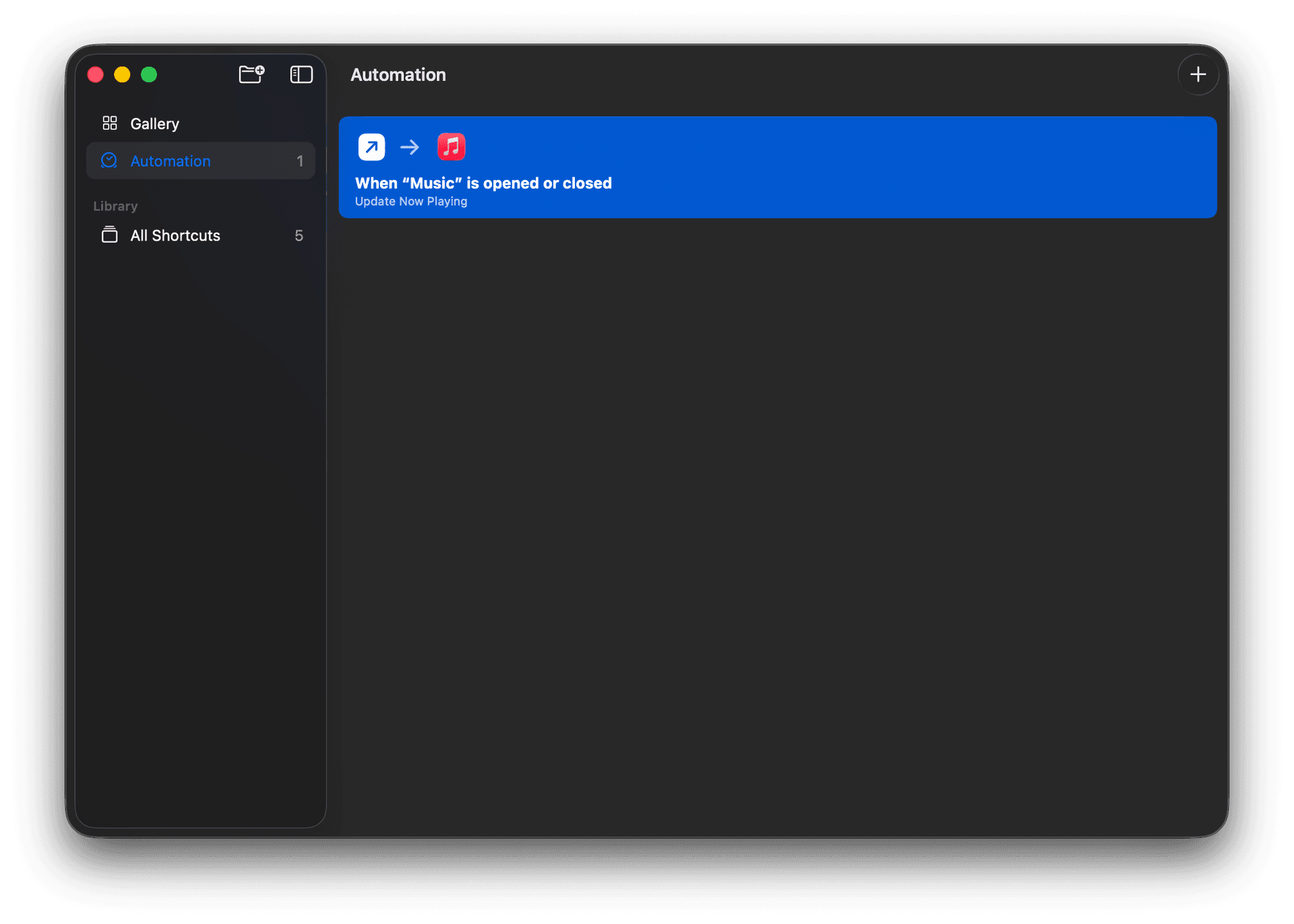
Task: Click the All Shortcuts stack icon
Action: (109, 235)
